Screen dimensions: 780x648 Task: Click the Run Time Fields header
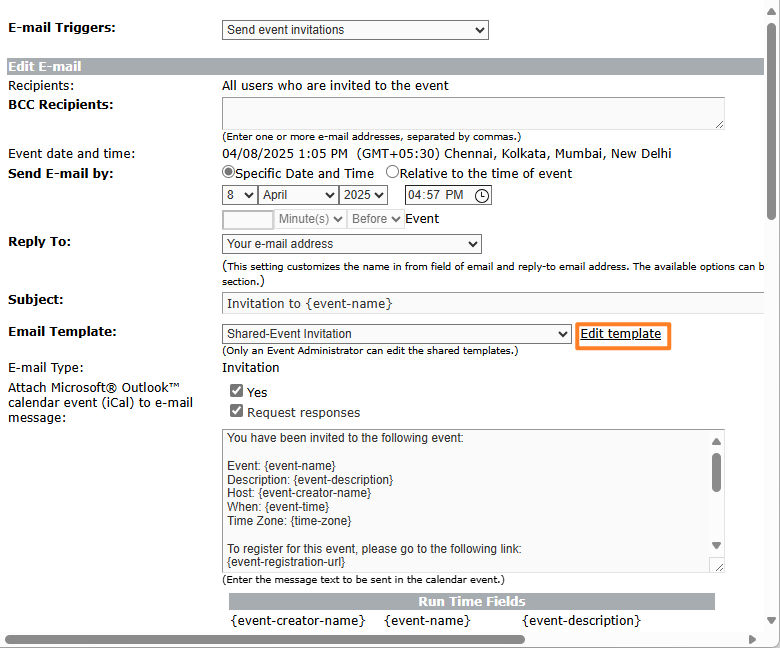point(472,601)
